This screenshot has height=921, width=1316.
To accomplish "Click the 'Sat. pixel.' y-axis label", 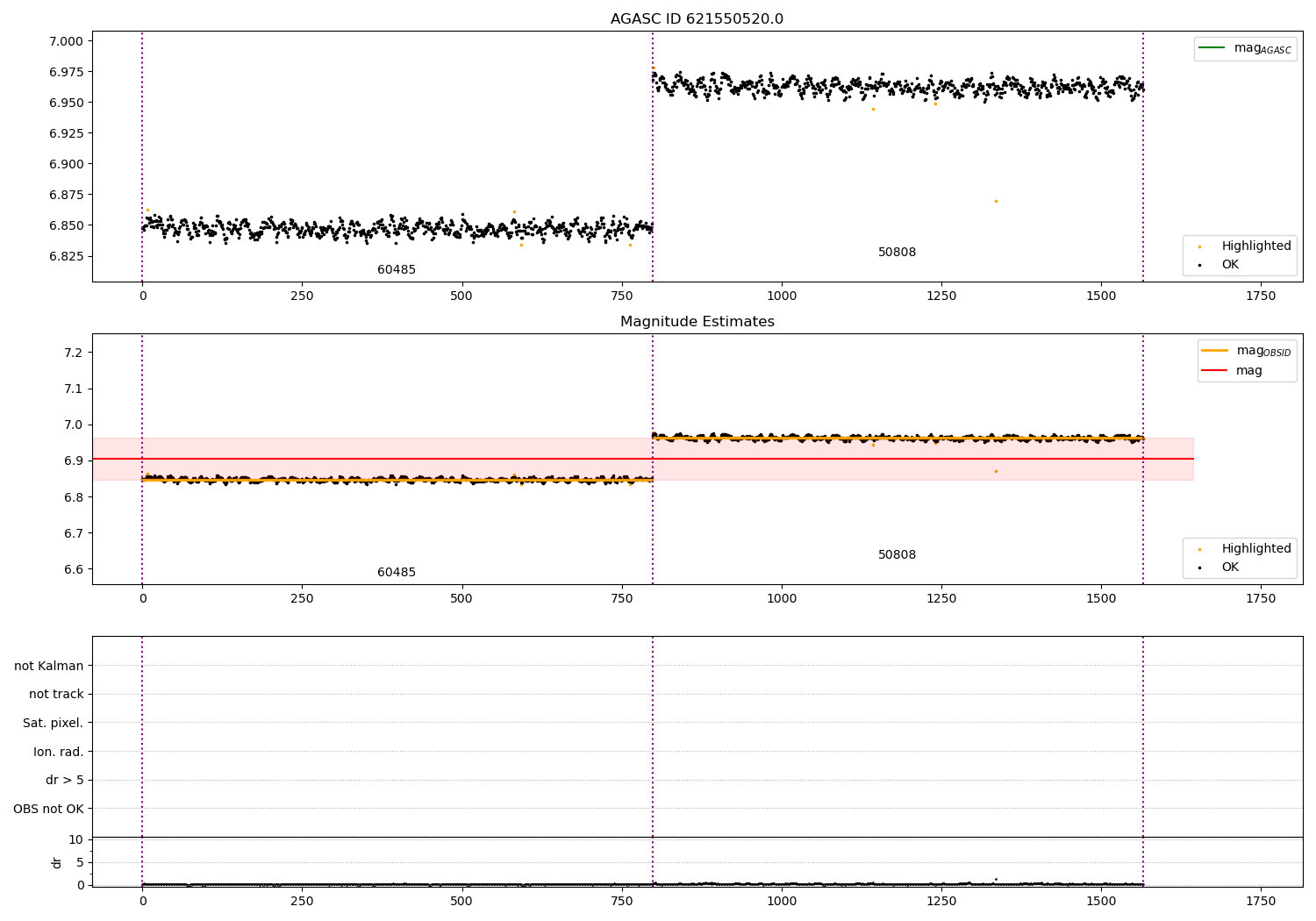I will (54, 724).
